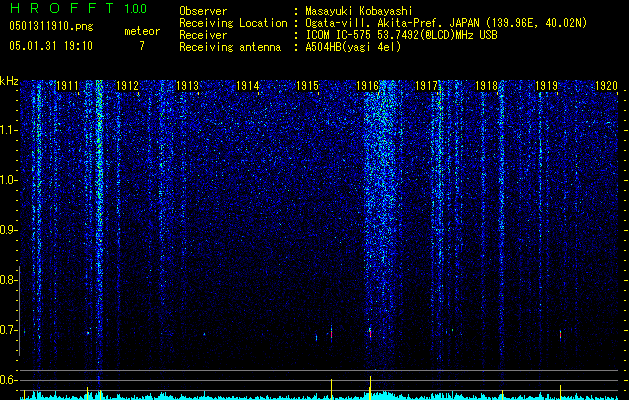Click the meteor label
The width and height of the screenshot is (629, 400).
pyautogui.click(x=142, y=31)
